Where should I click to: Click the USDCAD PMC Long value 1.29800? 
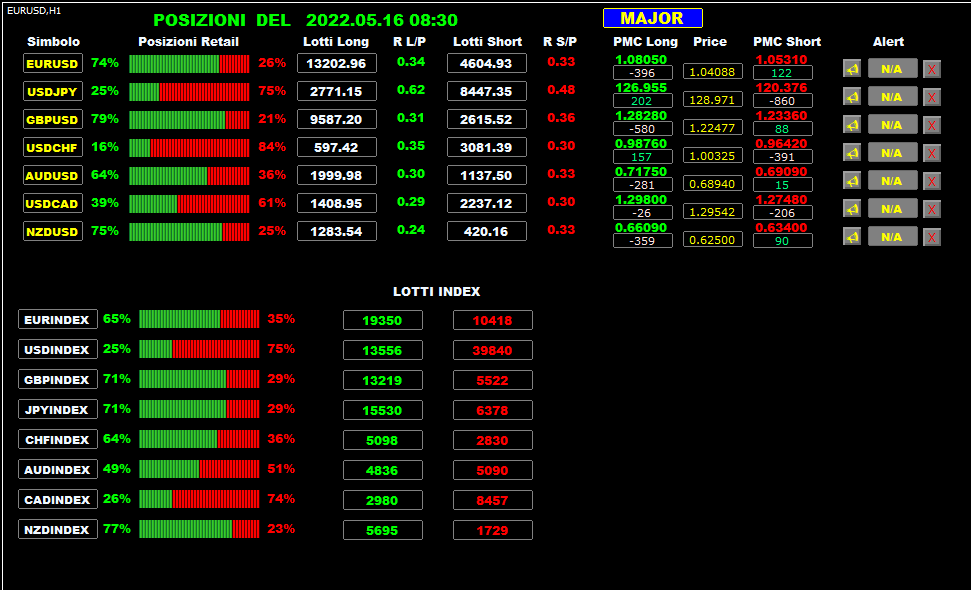641,199
